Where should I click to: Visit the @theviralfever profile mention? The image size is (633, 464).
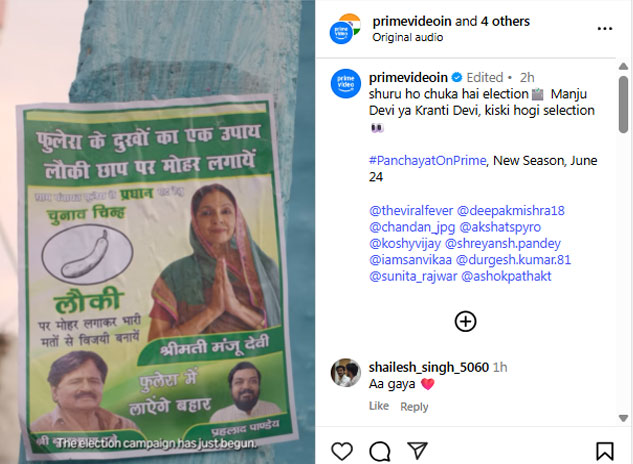(411, 210)
